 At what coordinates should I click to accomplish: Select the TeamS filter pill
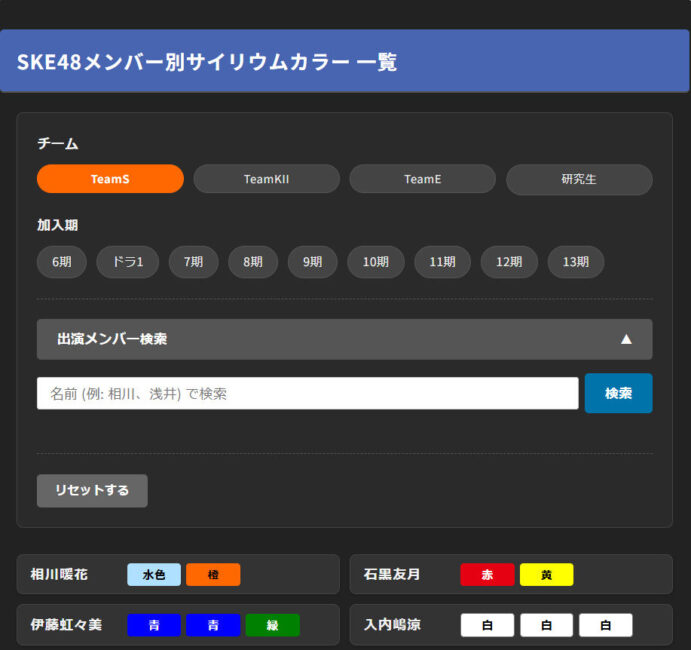point(110,179)
